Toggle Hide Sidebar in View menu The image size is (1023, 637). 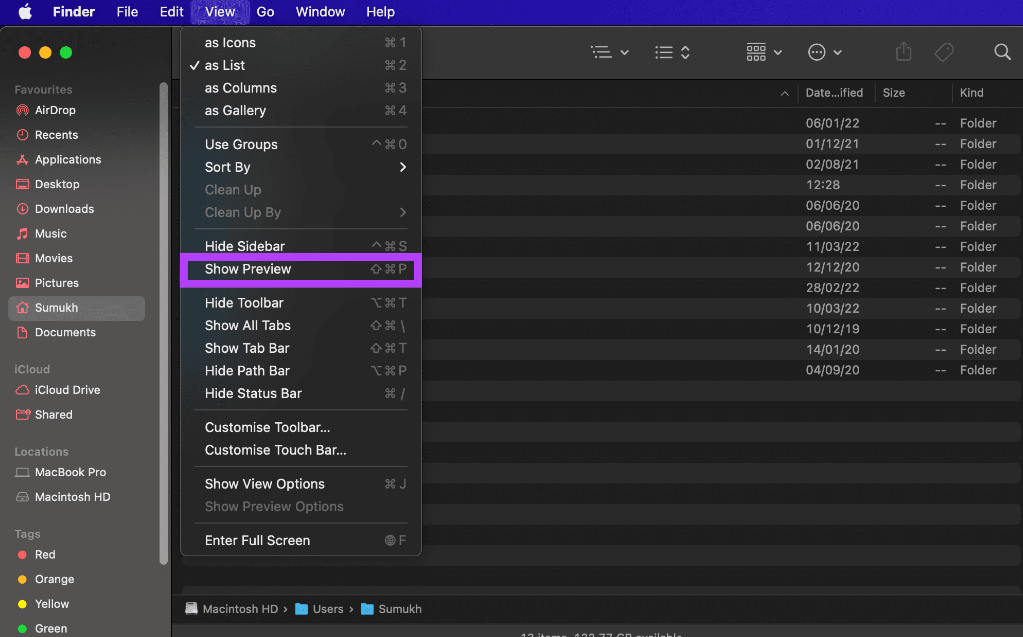click(x=245, y=246)
